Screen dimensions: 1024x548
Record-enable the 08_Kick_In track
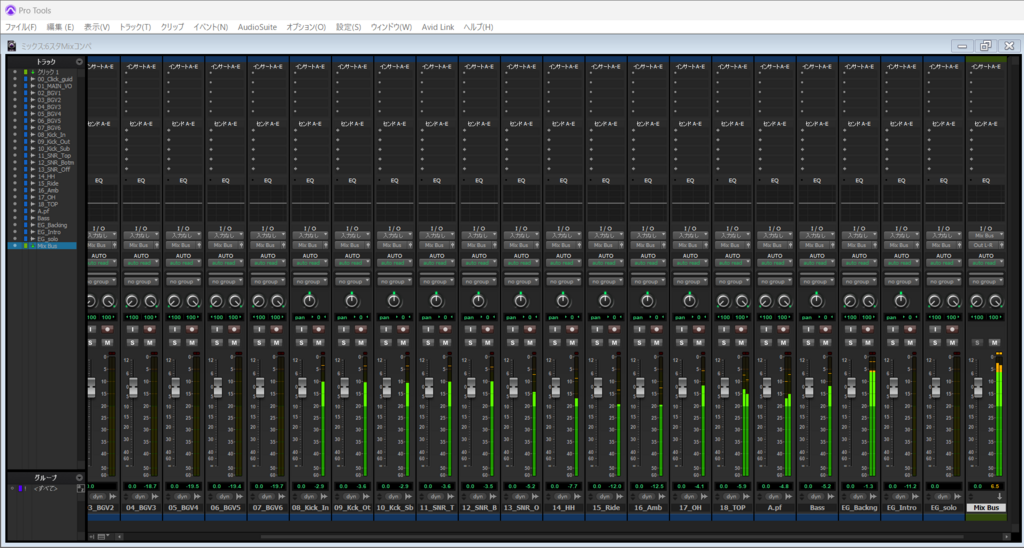pyautogui.click(x=318, y=328)
